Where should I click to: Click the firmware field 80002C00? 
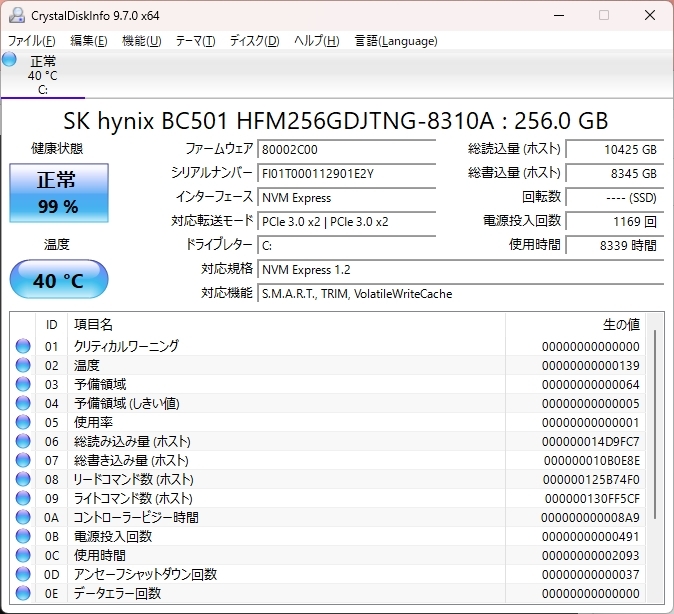click(346, 149)
